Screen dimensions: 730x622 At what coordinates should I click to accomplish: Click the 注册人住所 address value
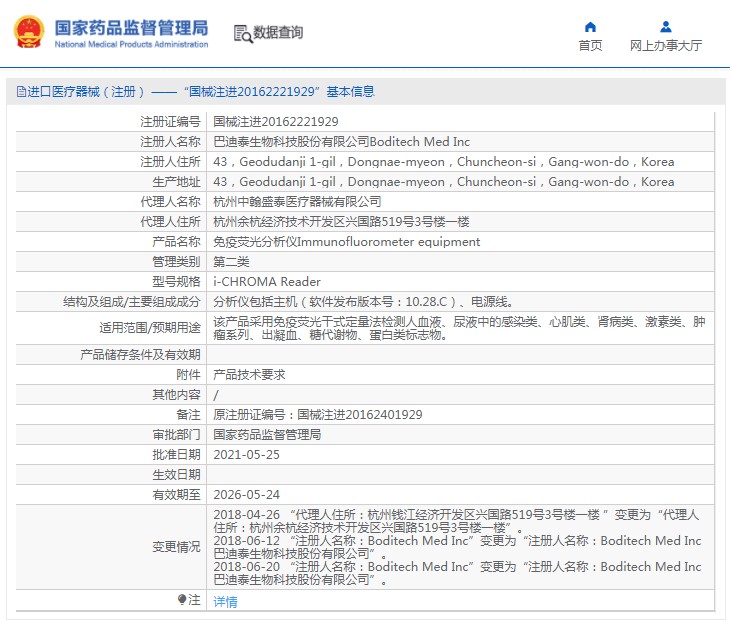coord(444,162)
